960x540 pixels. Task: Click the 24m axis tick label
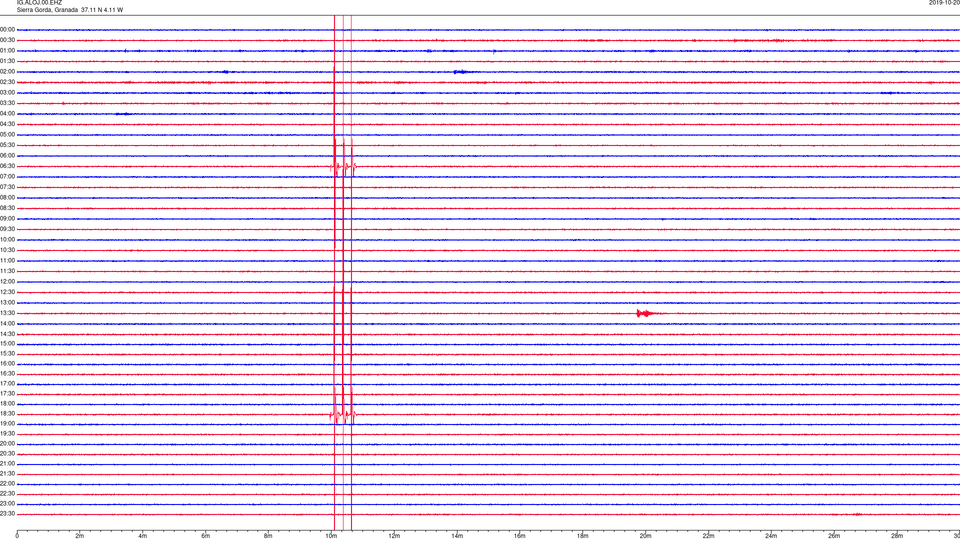[x=771, y=536]
